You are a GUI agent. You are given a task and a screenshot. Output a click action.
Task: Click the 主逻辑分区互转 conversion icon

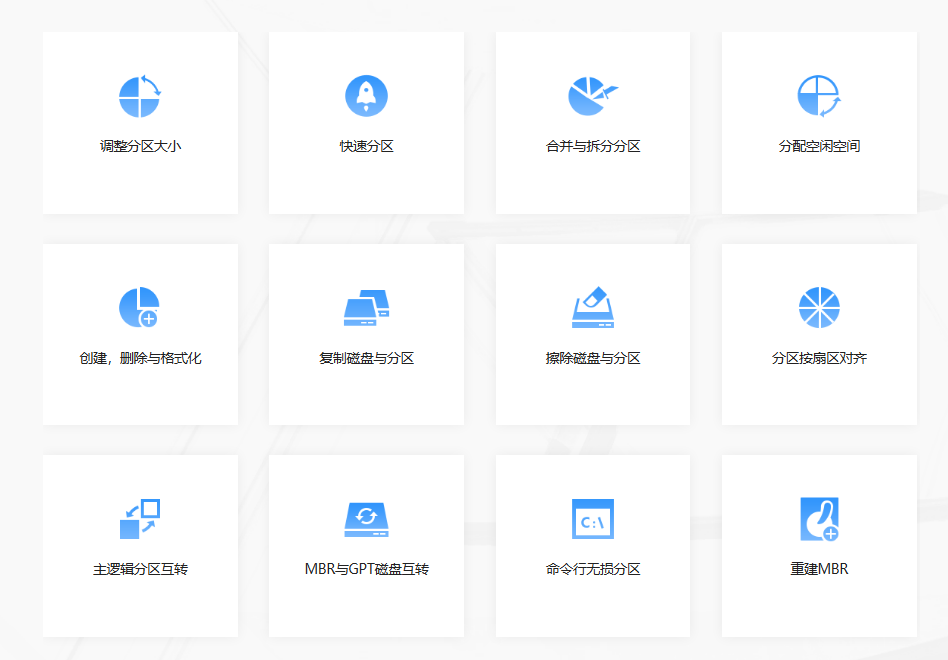(x=140, y=517)
